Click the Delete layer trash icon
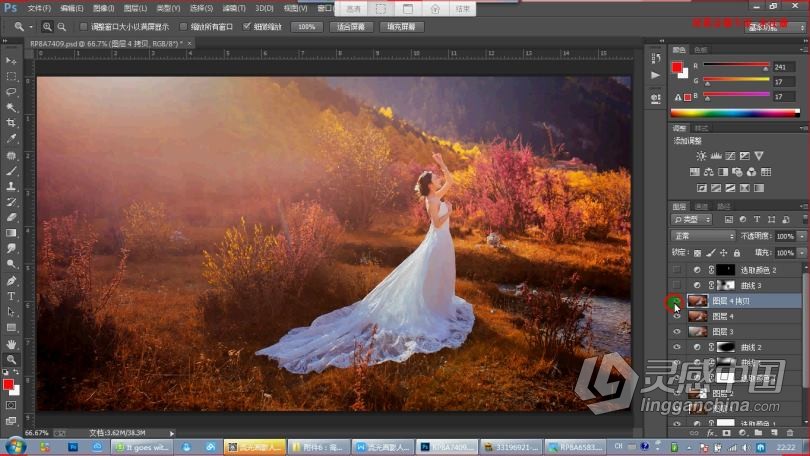 click(790, 433)
